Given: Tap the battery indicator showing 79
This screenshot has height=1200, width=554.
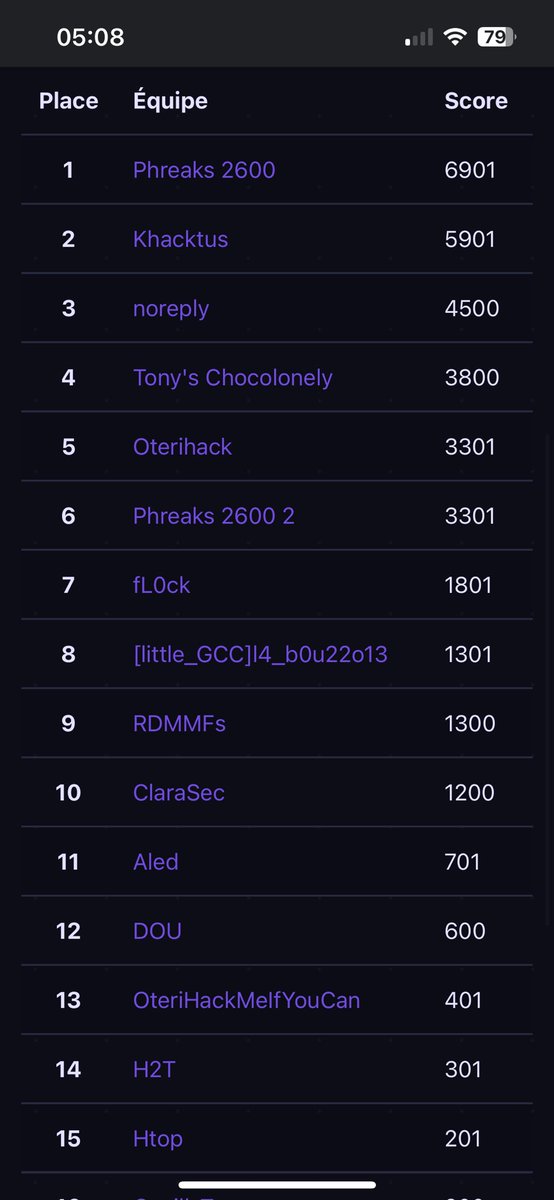Looking at the screenshot, I should click(497, 37).
